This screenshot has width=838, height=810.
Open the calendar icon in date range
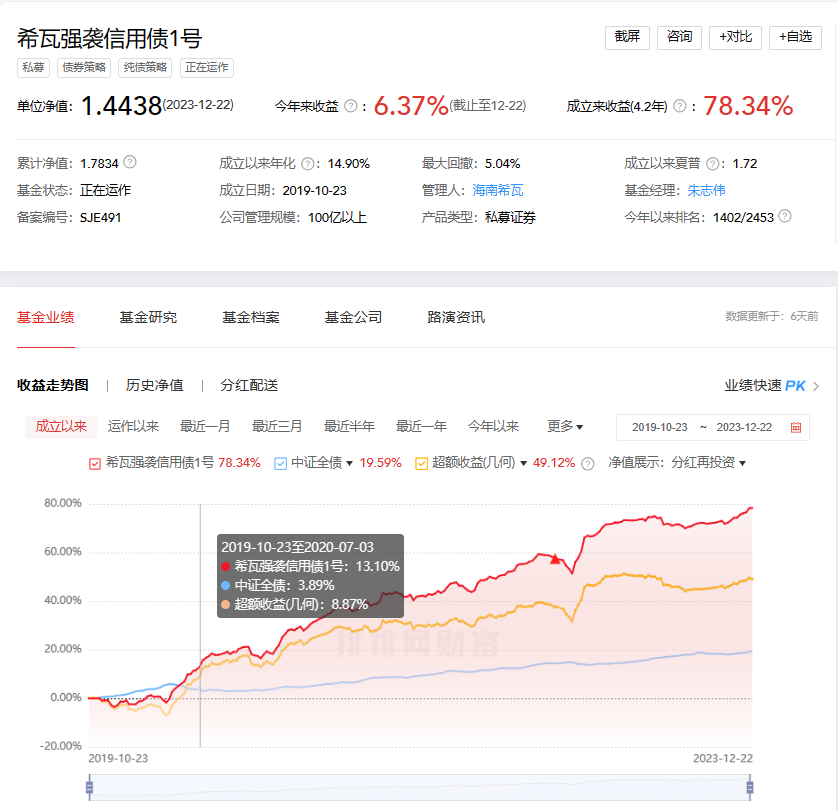[x=796, y=427]
